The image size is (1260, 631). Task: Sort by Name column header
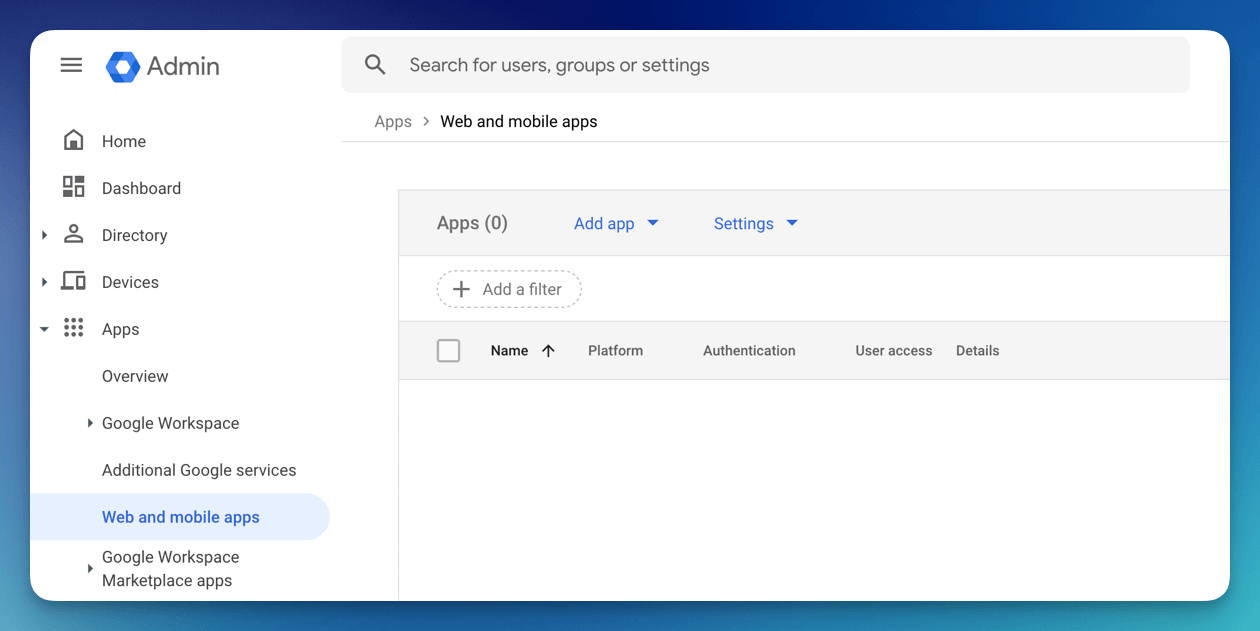(509, 351)
